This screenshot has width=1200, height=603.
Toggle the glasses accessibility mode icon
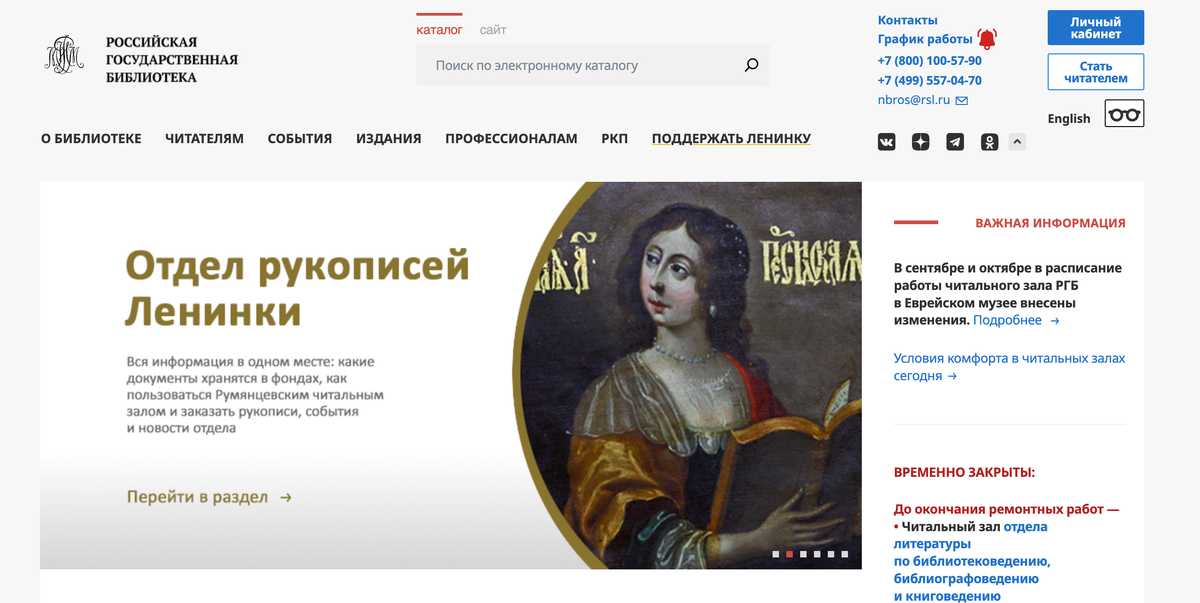[x=1124, y=114]
